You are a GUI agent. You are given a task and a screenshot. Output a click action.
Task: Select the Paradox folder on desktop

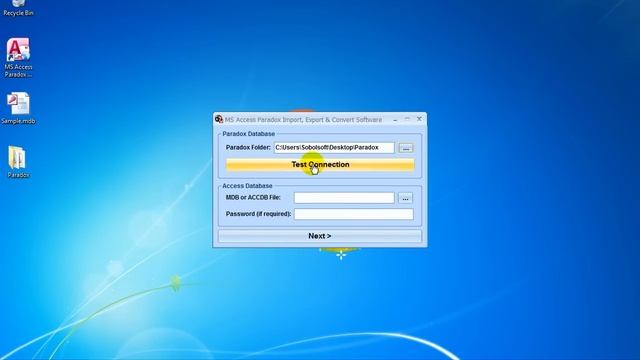pos(18,162)
